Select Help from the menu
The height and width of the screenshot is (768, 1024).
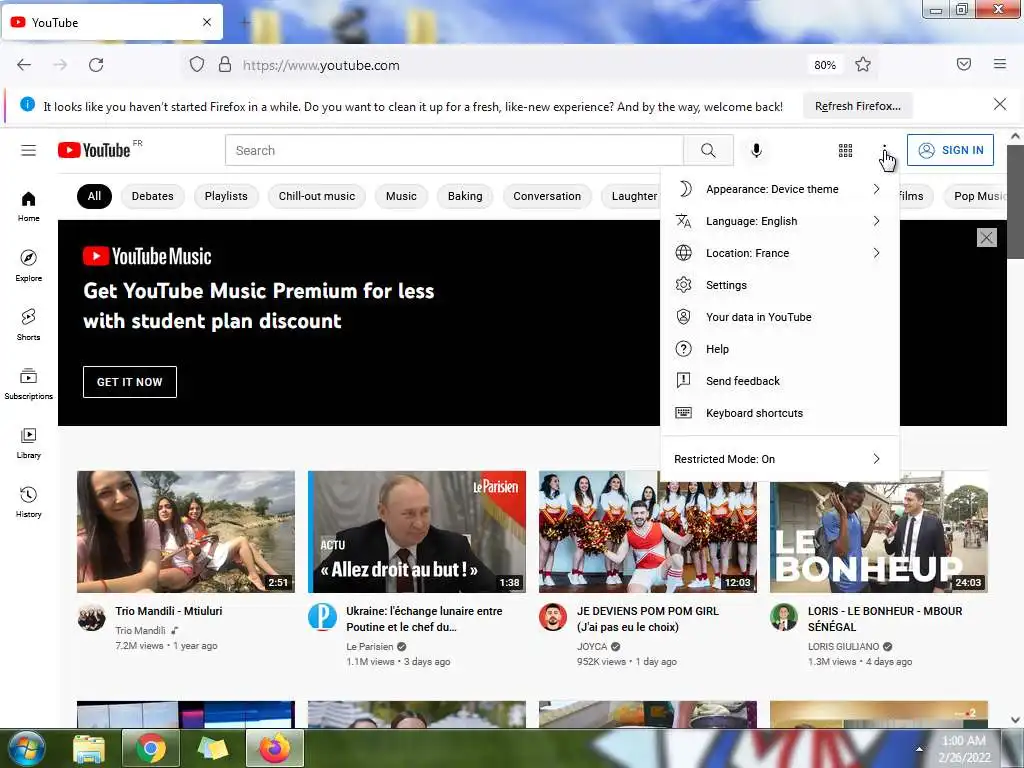coord(780,349)
